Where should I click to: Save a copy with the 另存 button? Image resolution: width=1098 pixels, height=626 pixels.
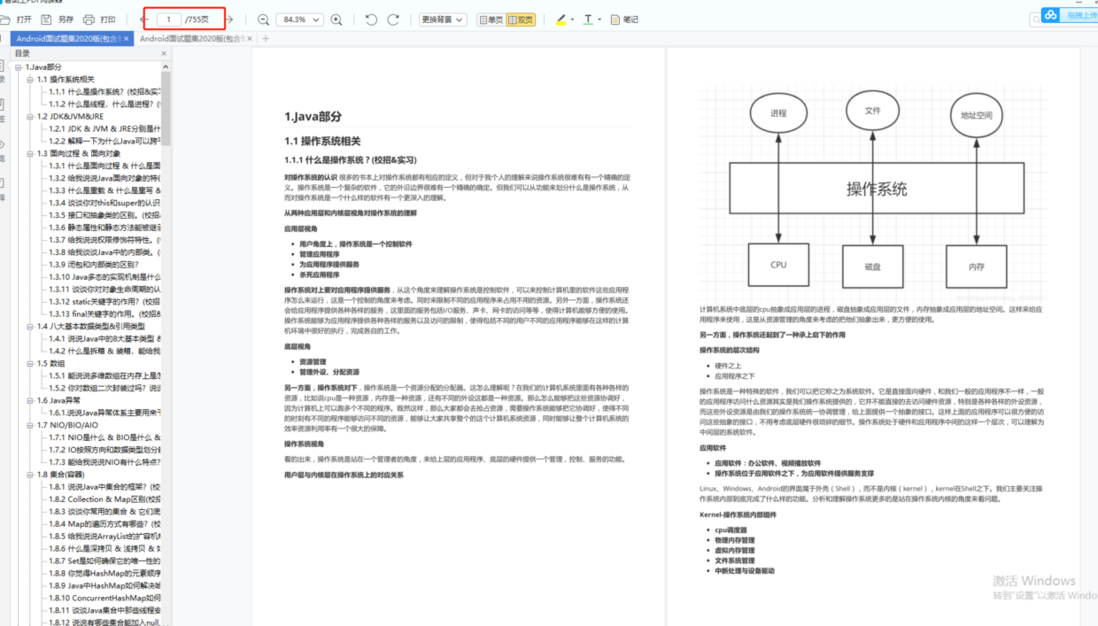pos(57,20)
